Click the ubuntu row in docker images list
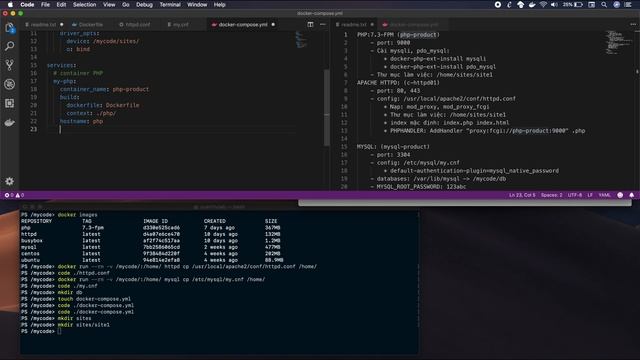Viewport: 640px width, 360px height. (x=152, y=260)
